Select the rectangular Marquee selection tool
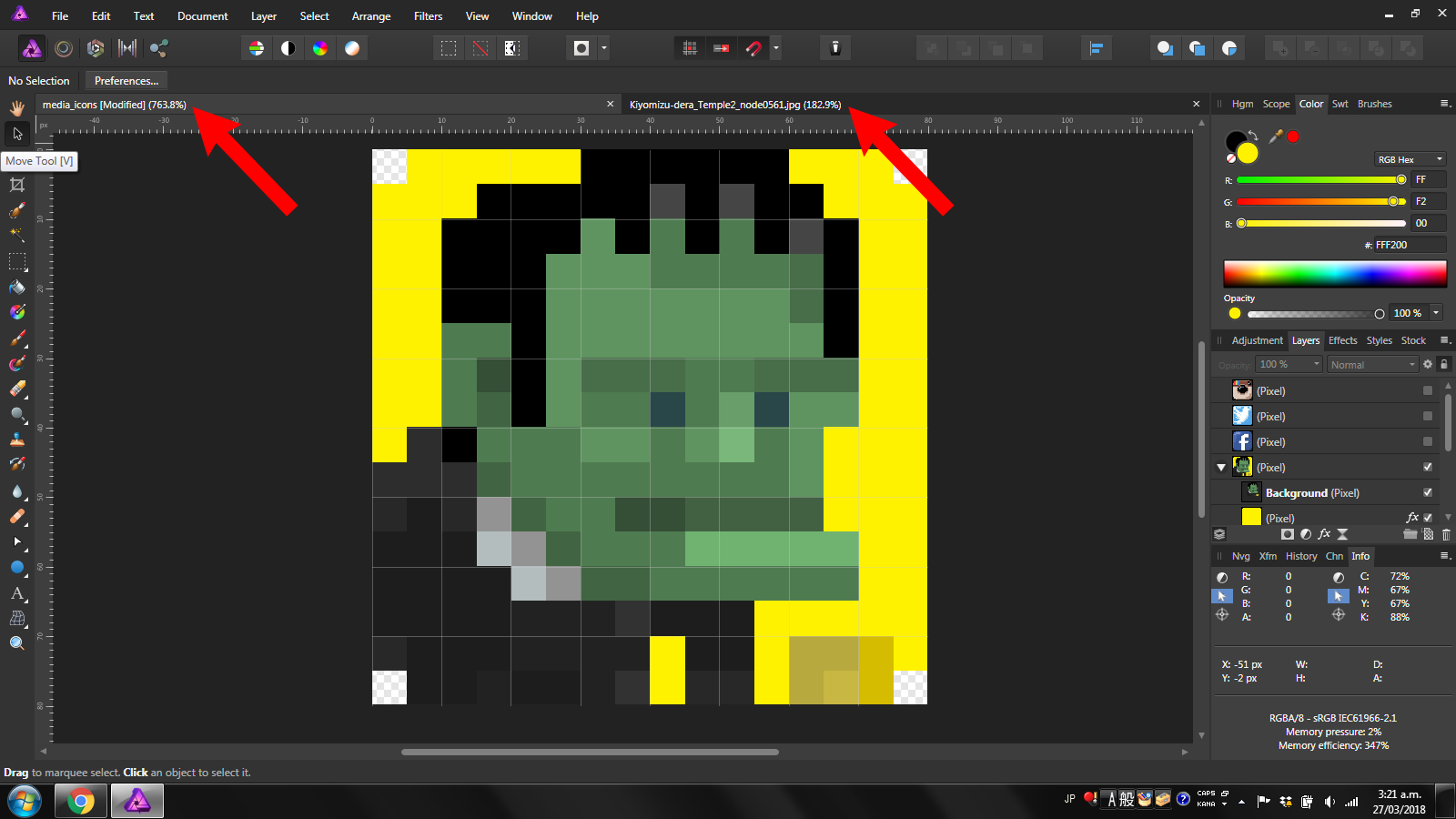This screenshot has width=1456, height=819. point(17,261)
